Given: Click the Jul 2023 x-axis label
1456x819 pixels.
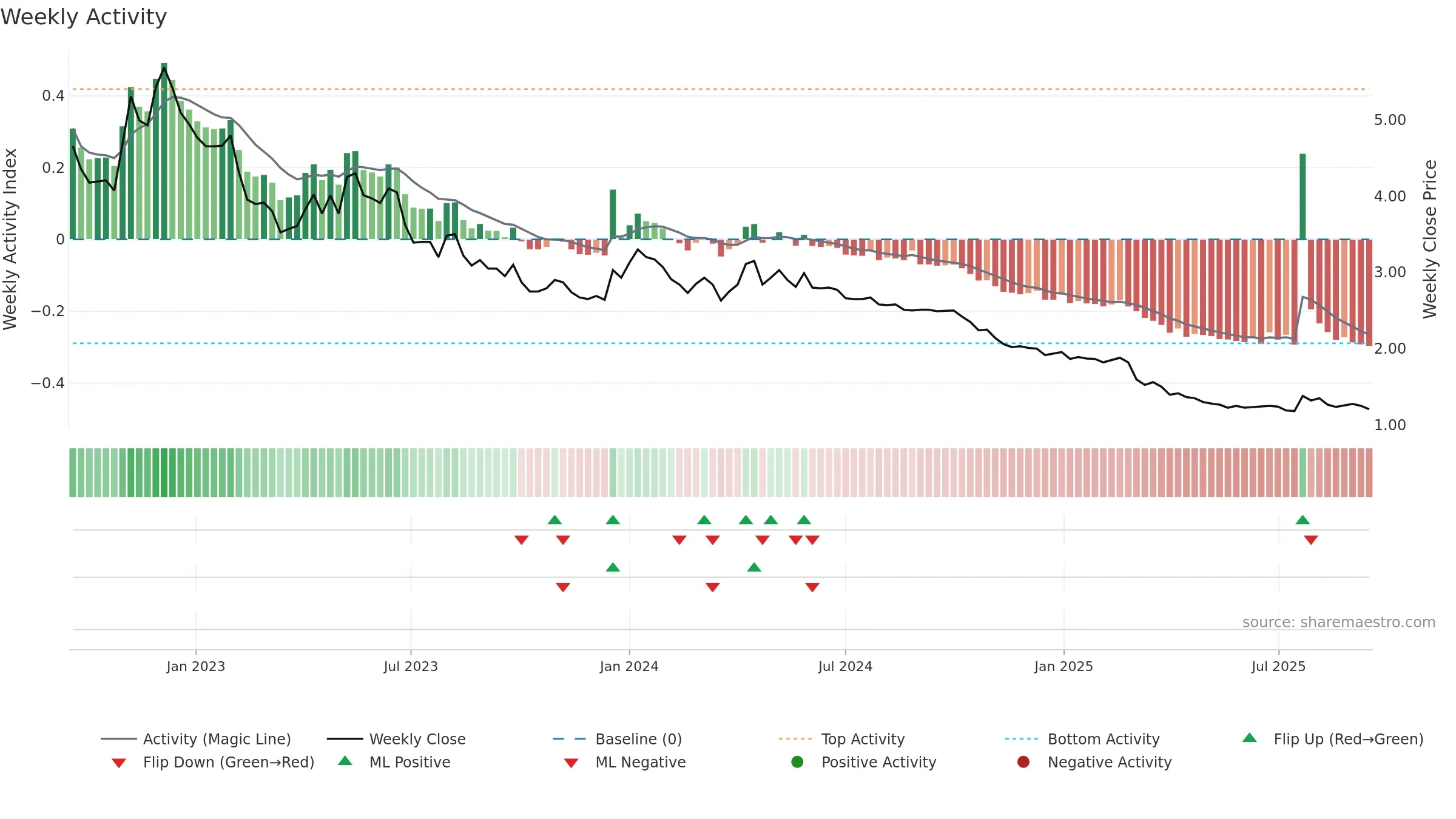Looking at the screenshot, I should (x=411, y=666).
